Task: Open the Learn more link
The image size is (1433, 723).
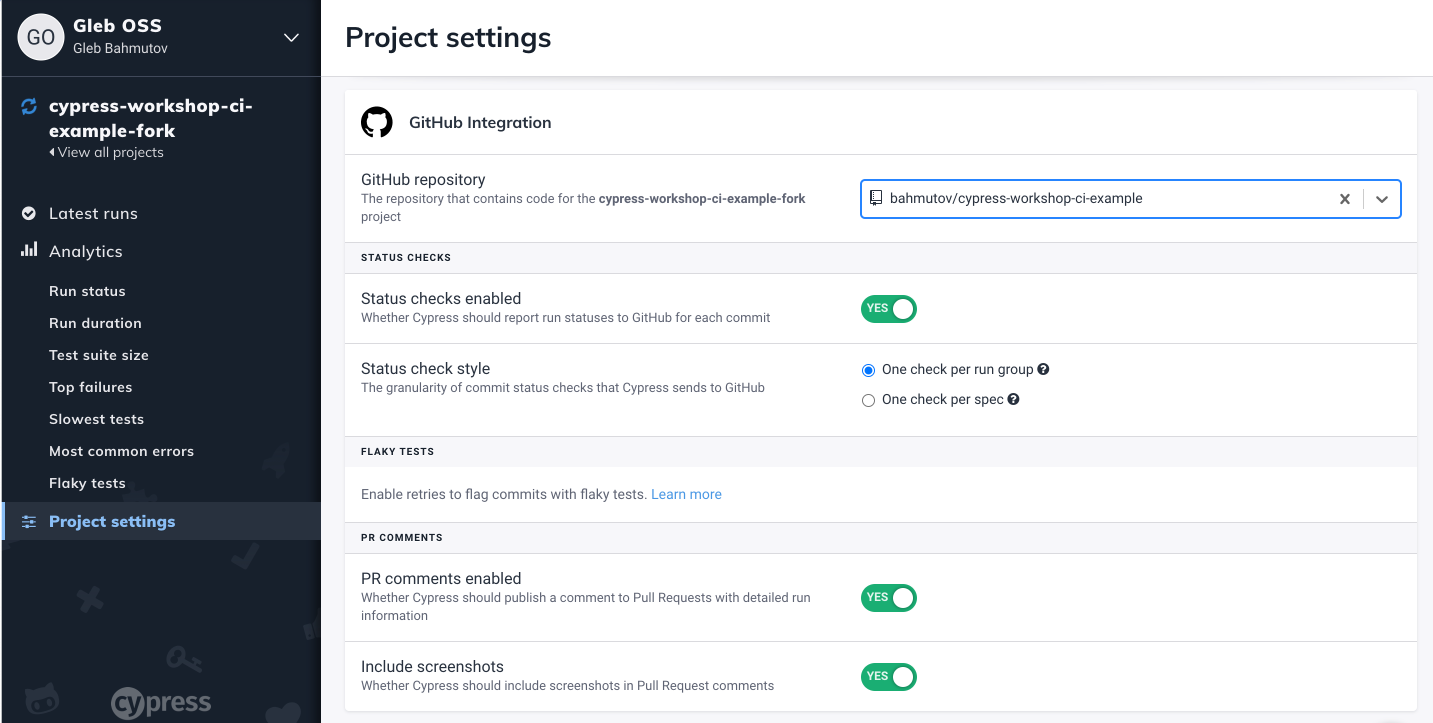Action: pos(686,494)
